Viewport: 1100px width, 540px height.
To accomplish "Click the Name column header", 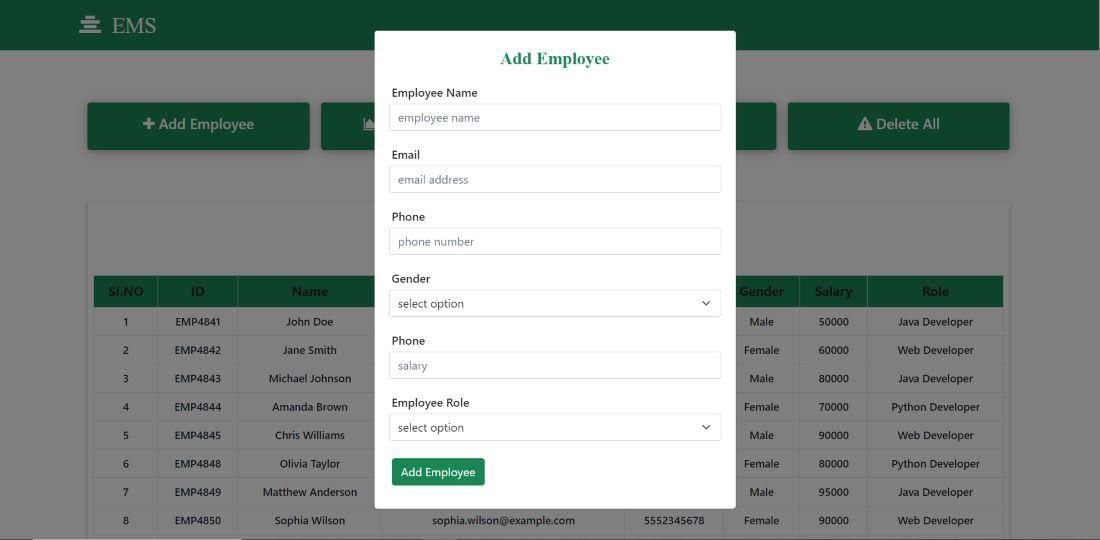I will [309, 291].
